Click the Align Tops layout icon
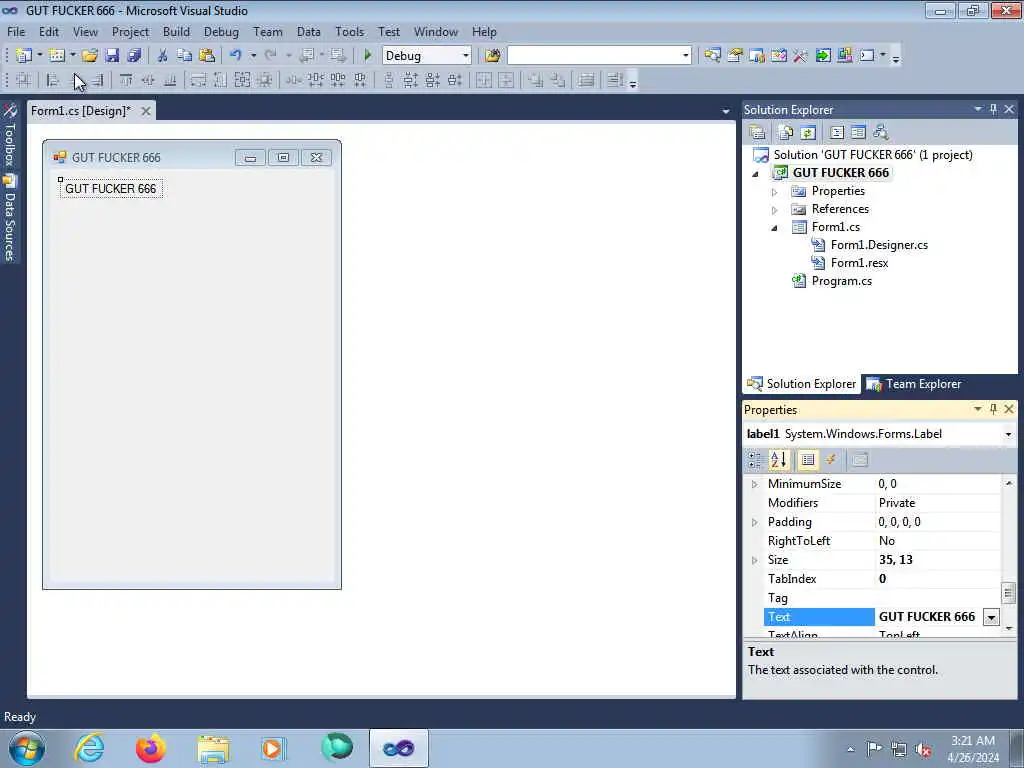1024x768 pixels. coord(126,80)
